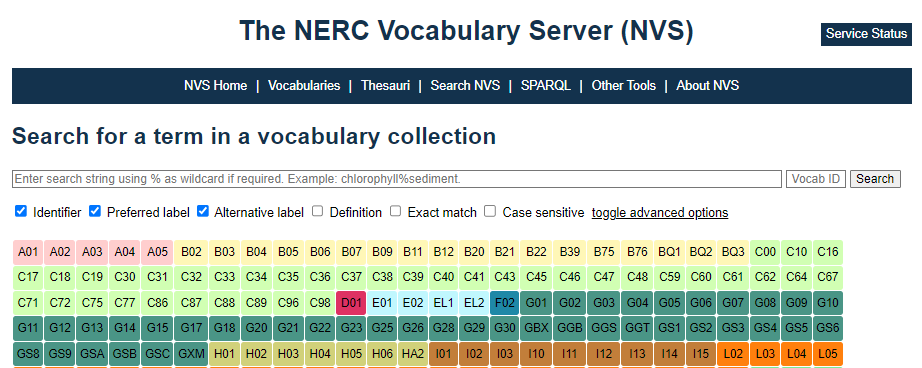
Task: Enable the Definition checkbox
Action: pos(318,211)
